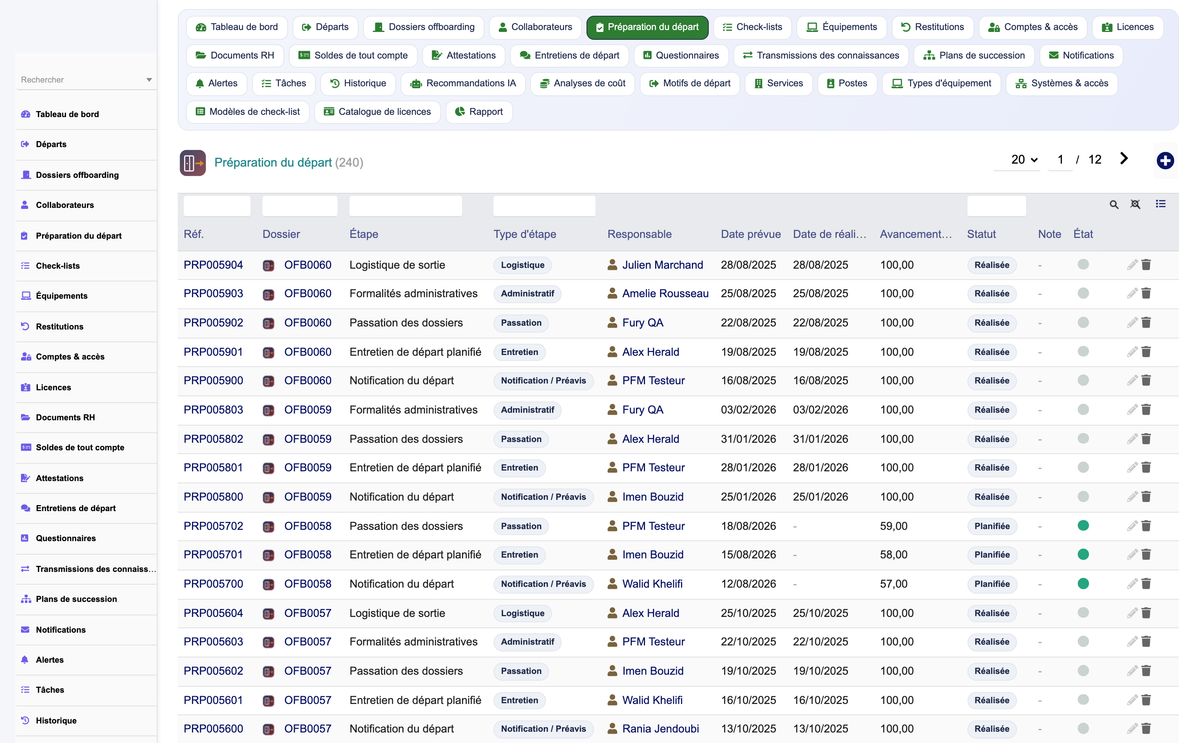
Task: Edit row PRP005803 with pencil icon
Action: pos(1132,410)
